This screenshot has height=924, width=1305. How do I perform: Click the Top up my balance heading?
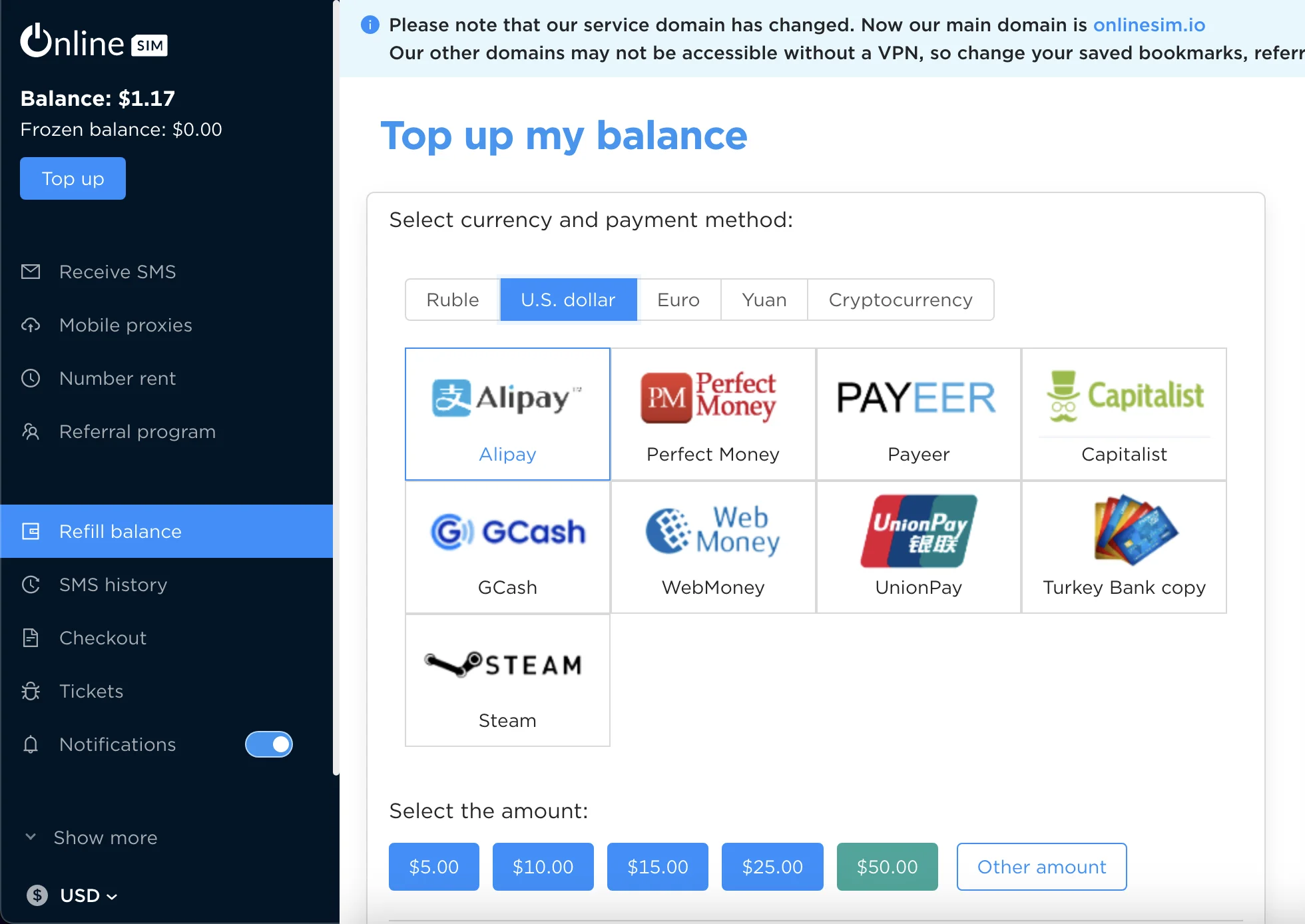tap(564, 136)
